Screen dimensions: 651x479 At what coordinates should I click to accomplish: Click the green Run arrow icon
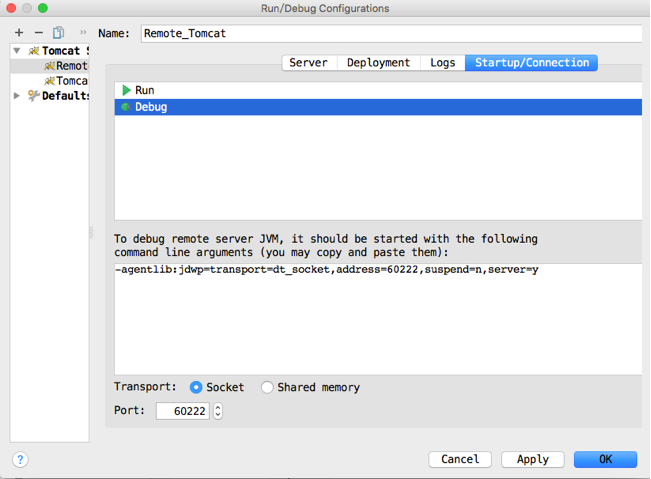click(x=126, y=90)
